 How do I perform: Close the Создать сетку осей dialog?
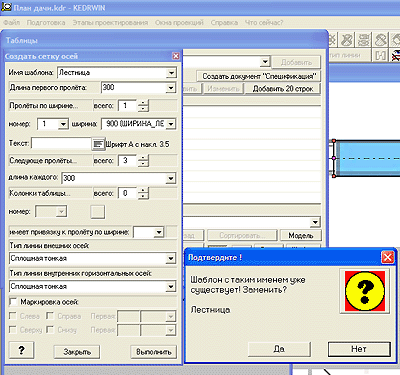pyautogui.click(x=176, y=56)
